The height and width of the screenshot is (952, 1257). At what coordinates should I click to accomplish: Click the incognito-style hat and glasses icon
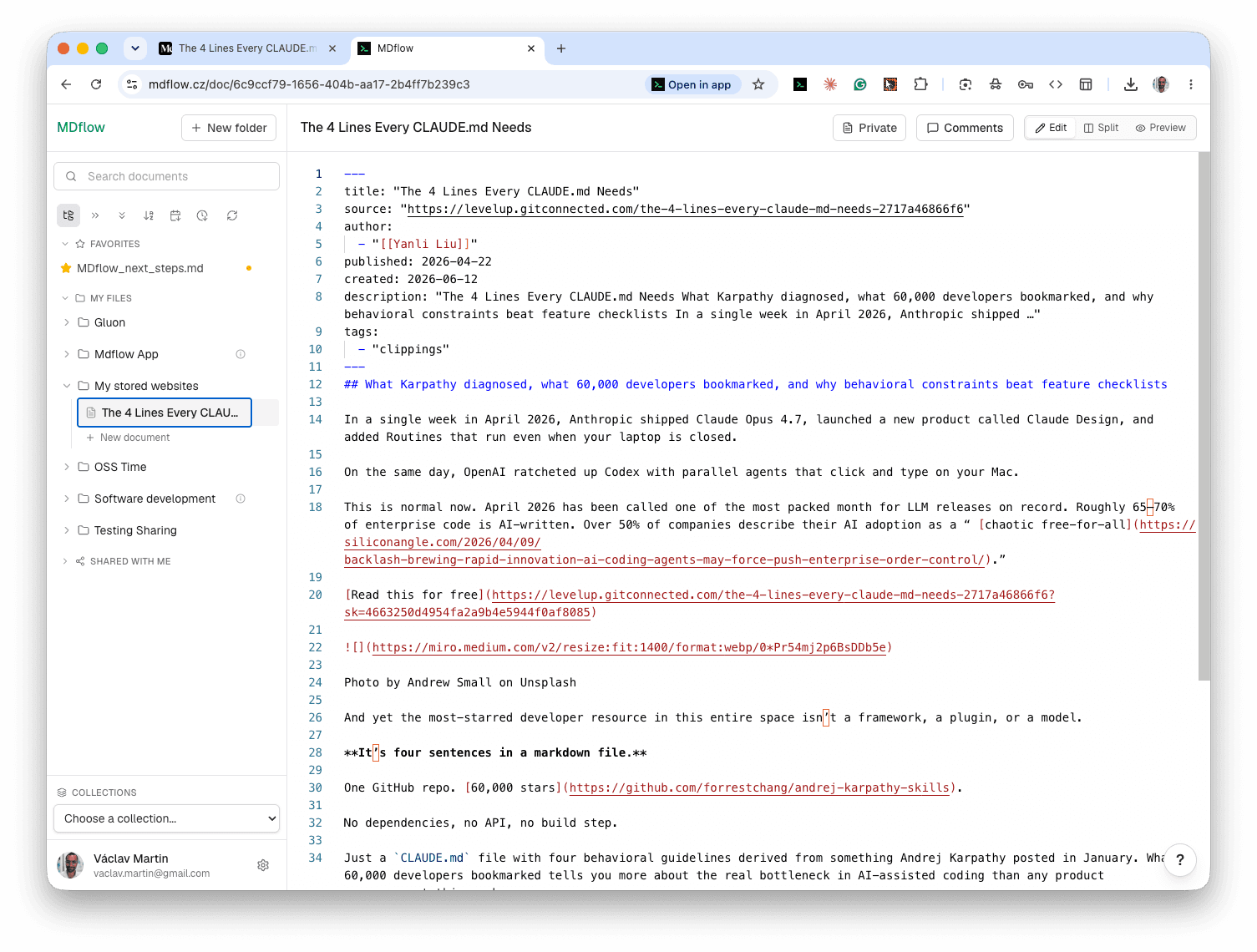click(x=996, y=84)
